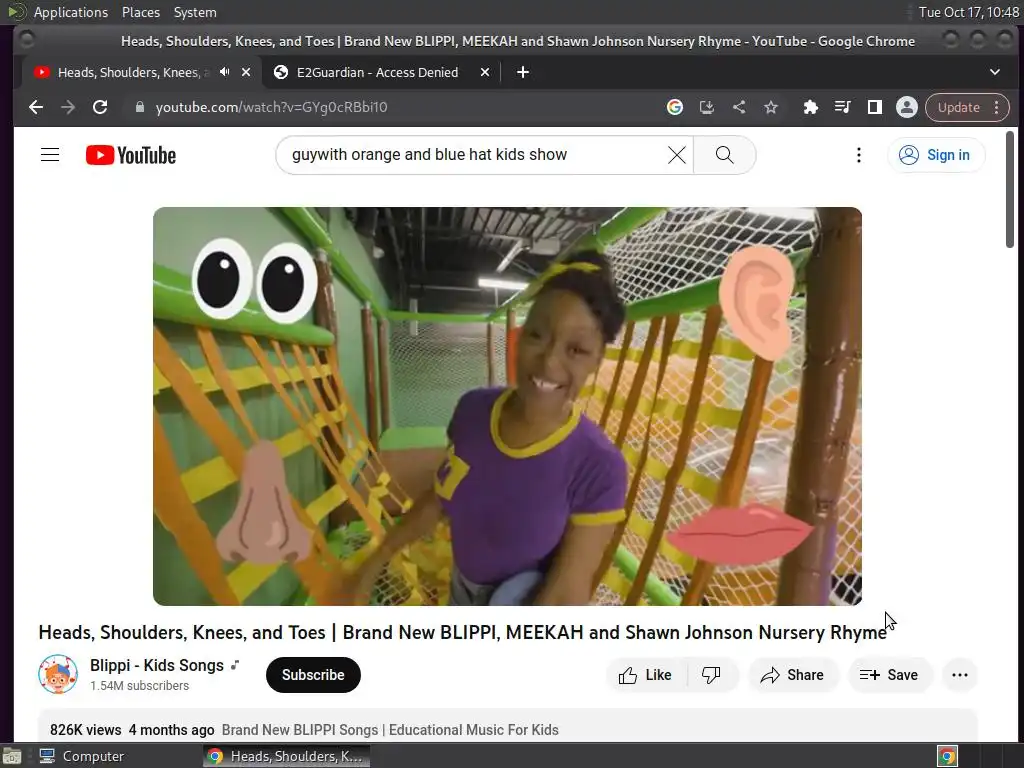
Task: Pause the video by clicking the player
Action: coord(507,406)
